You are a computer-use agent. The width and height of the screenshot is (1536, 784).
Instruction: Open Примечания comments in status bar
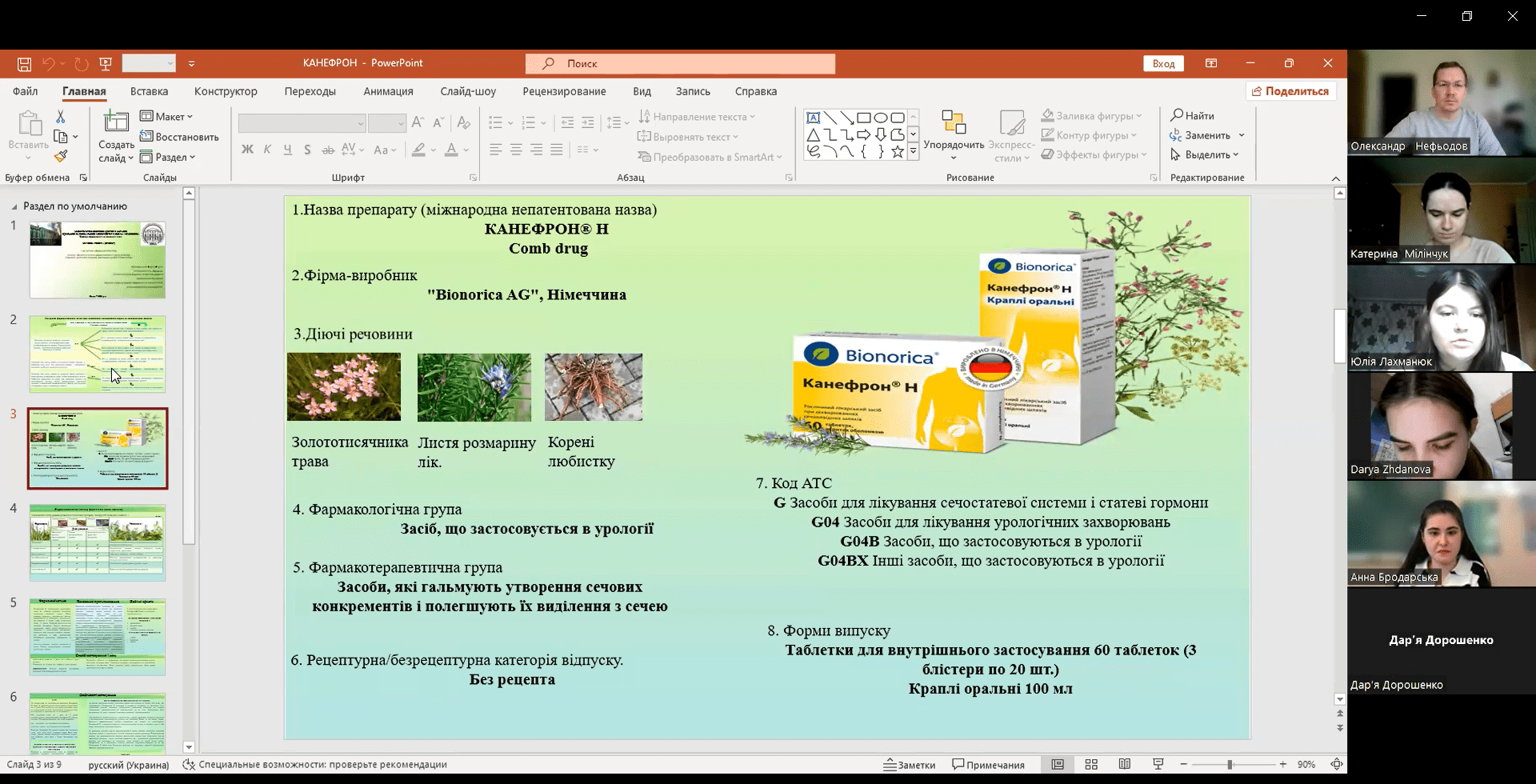988,765
